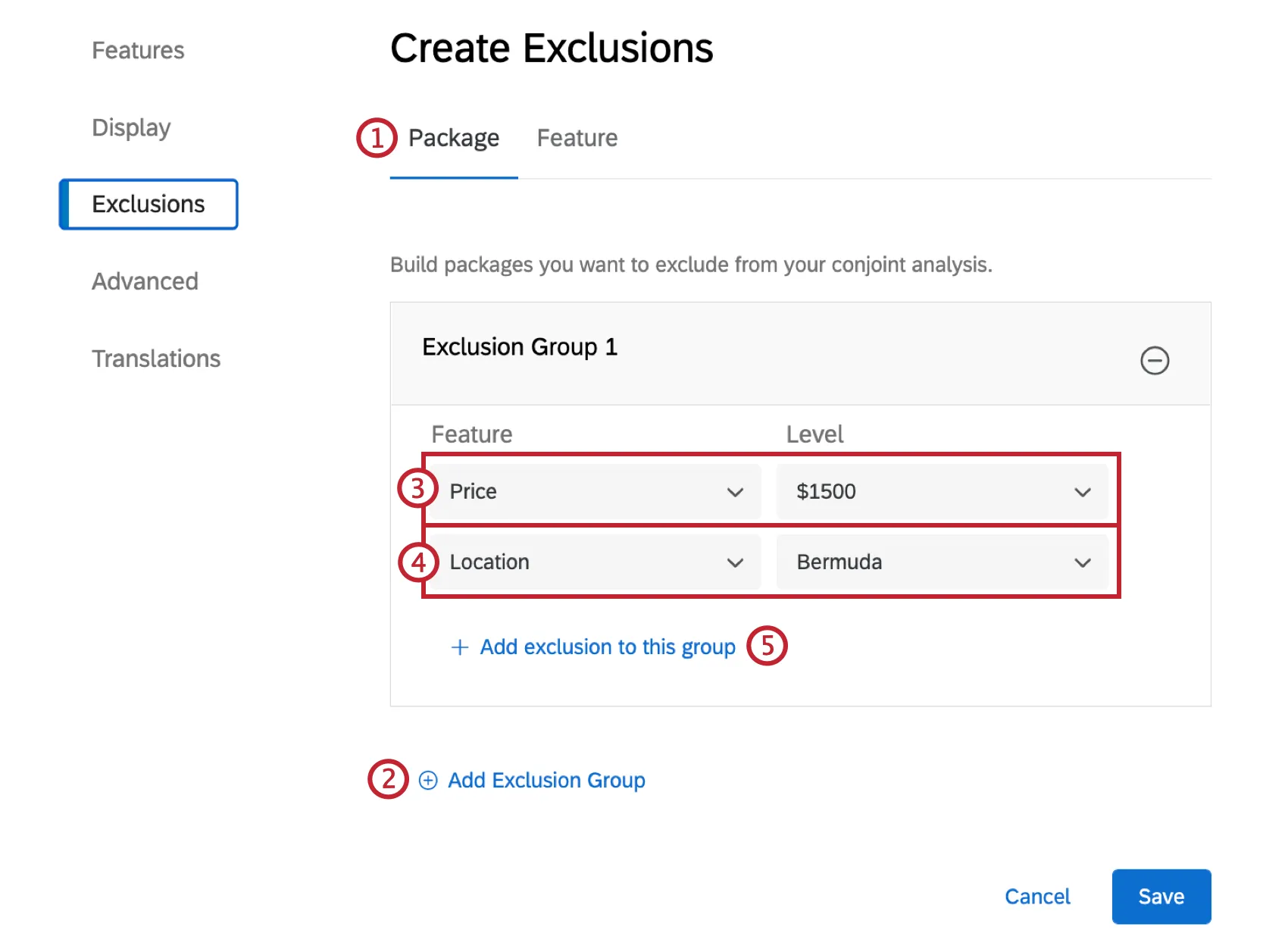This screenshot has height=952, width=1288.
Task: Navigate to the Features section
Action: 139,50
